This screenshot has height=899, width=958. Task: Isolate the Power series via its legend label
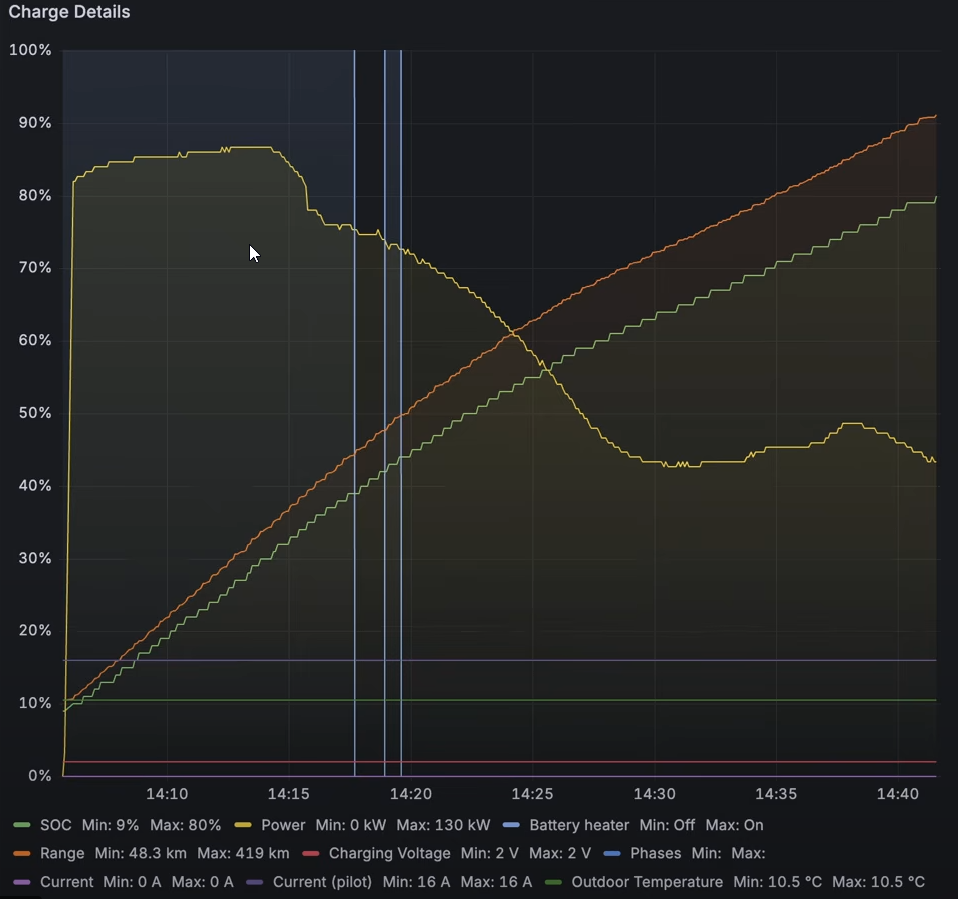(x=283, y=825)
